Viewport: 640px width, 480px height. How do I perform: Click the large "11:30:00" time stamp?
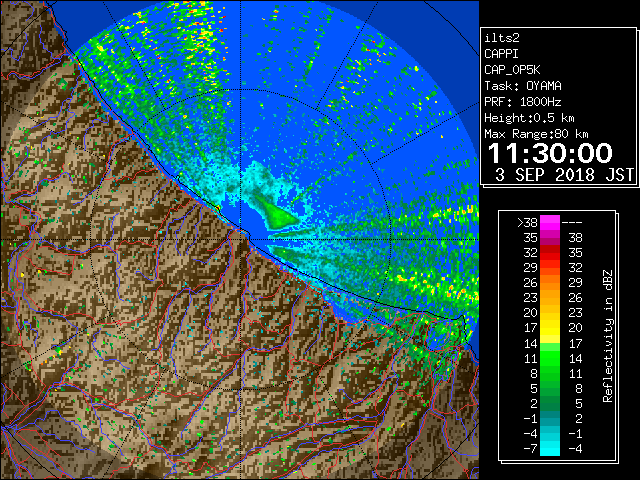click(550, 153)
